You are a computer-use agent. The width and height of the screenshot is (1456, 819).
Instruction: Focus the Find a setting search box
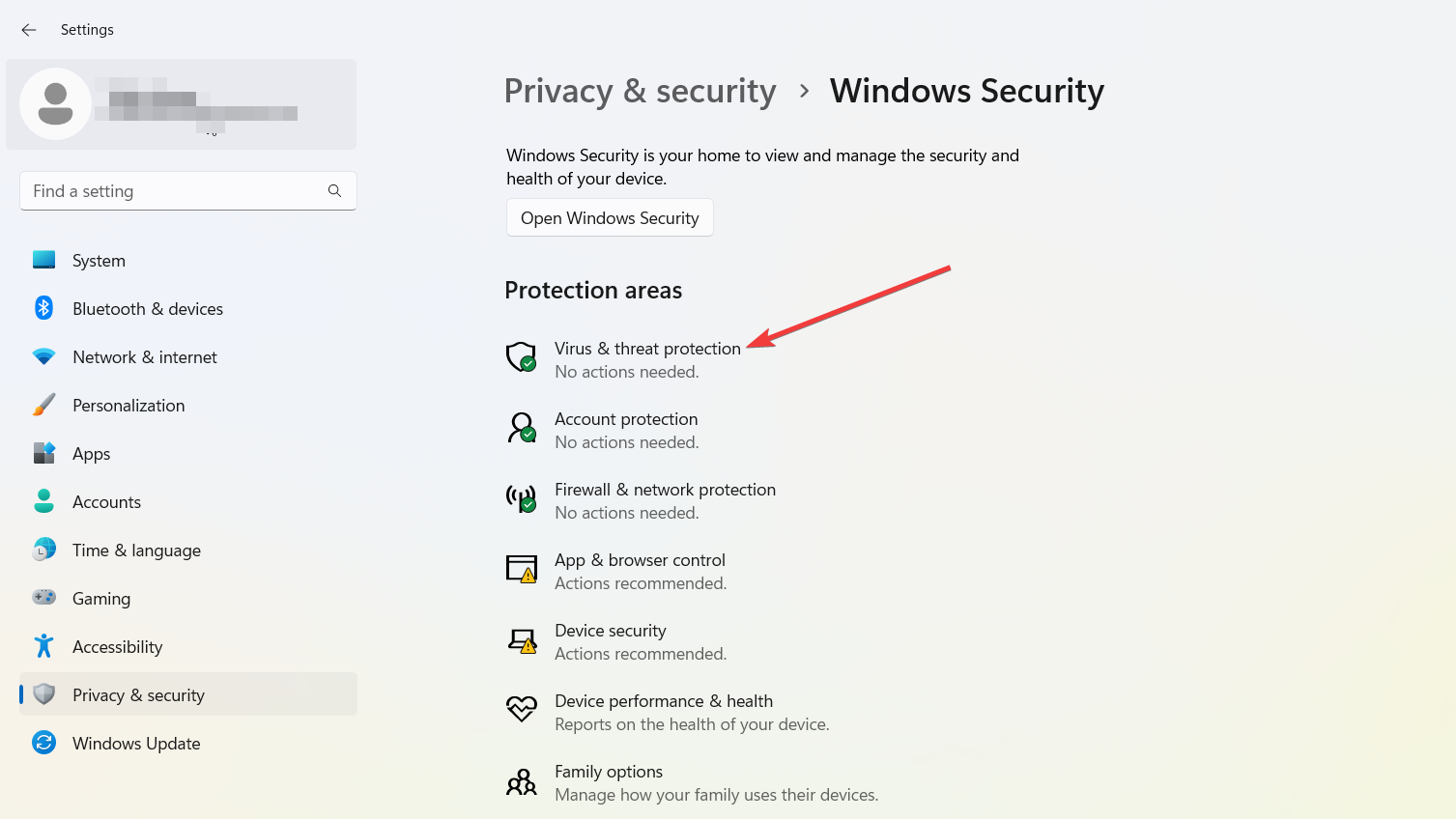click(174, 191)
